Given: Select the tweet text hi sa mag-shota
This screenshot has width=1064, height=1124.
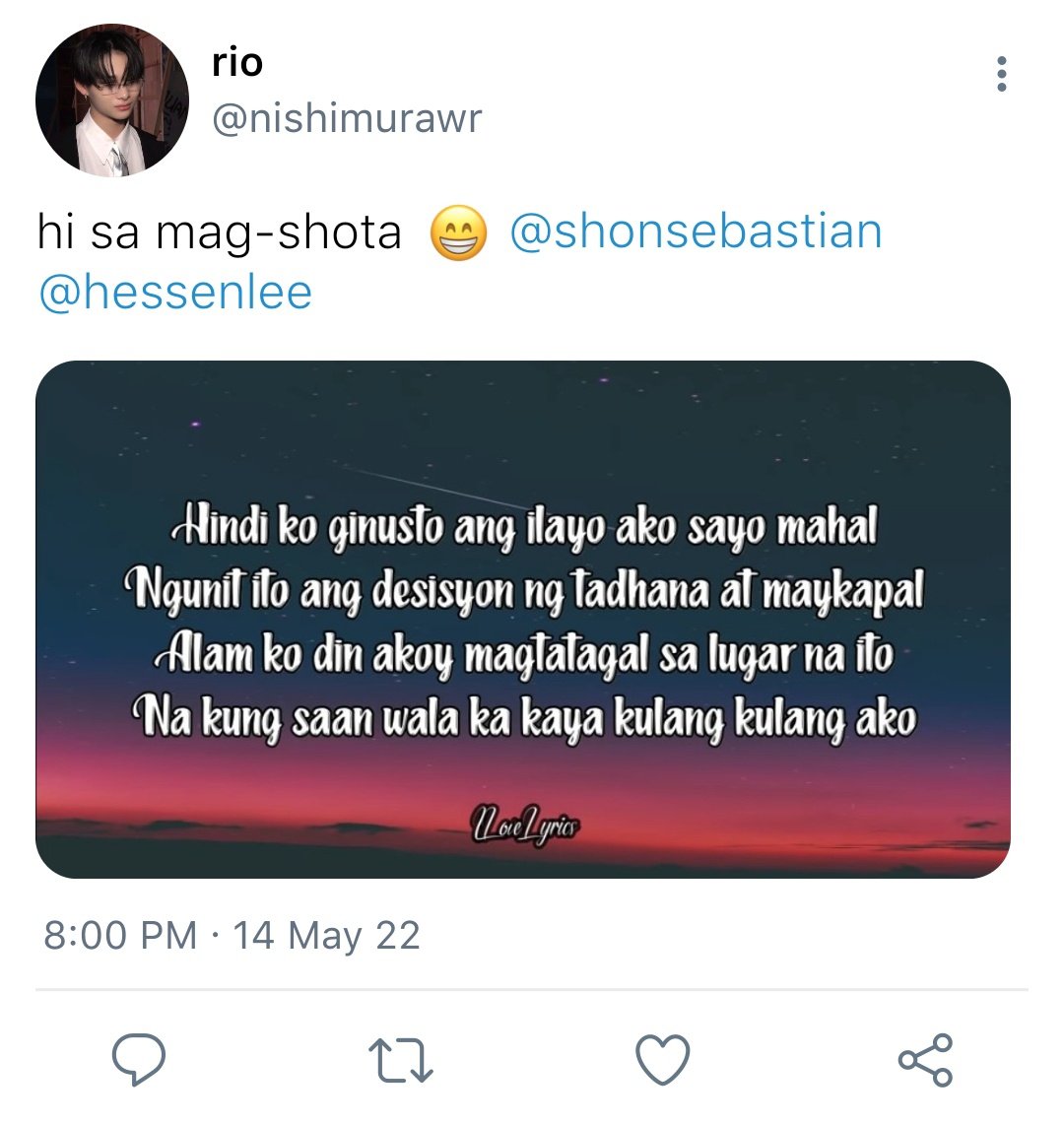Looking at the screenshot, I should point(220,232).
